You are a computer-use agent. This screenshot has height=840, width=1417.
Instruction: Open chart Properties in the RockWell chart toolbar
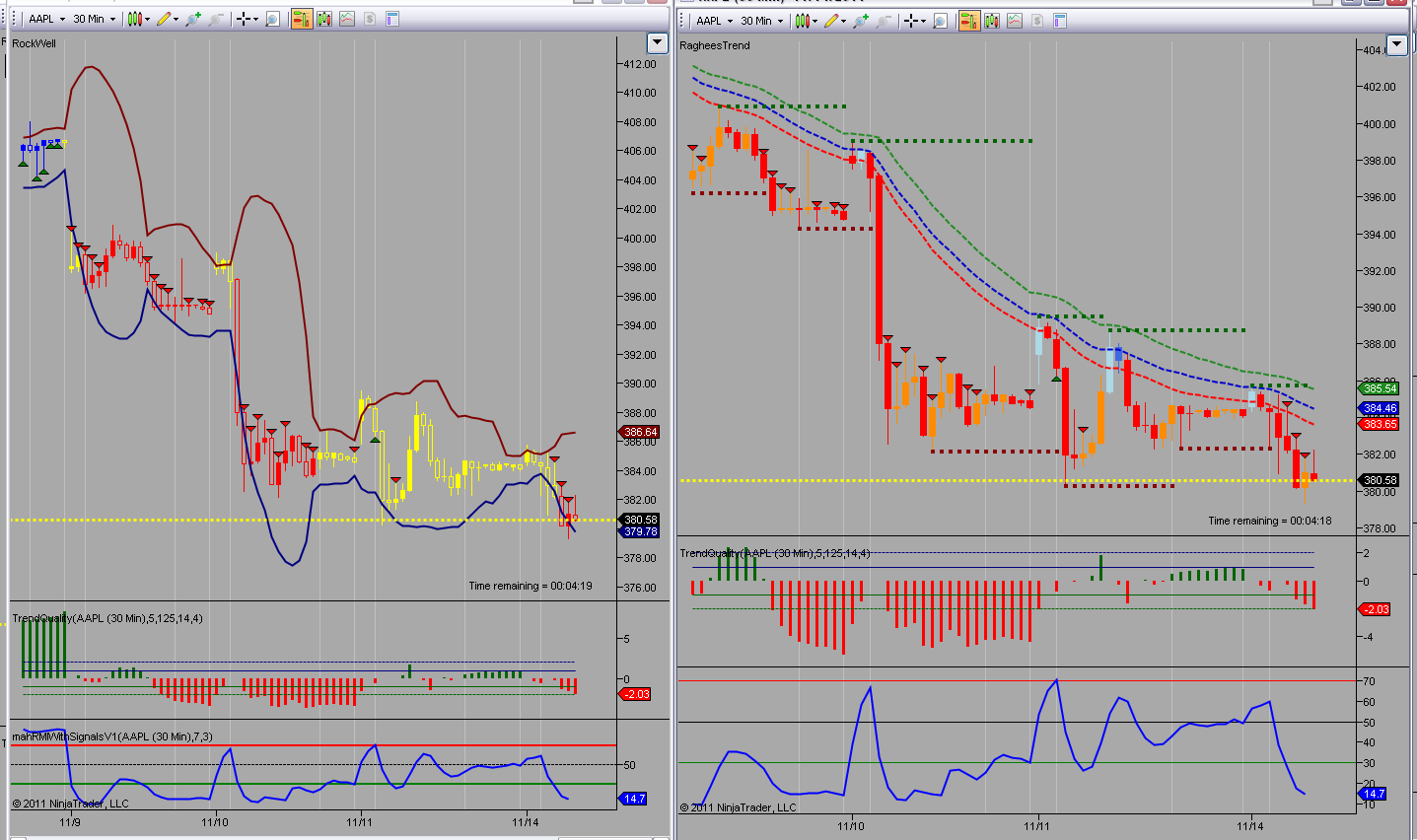[x=392, y=19]
